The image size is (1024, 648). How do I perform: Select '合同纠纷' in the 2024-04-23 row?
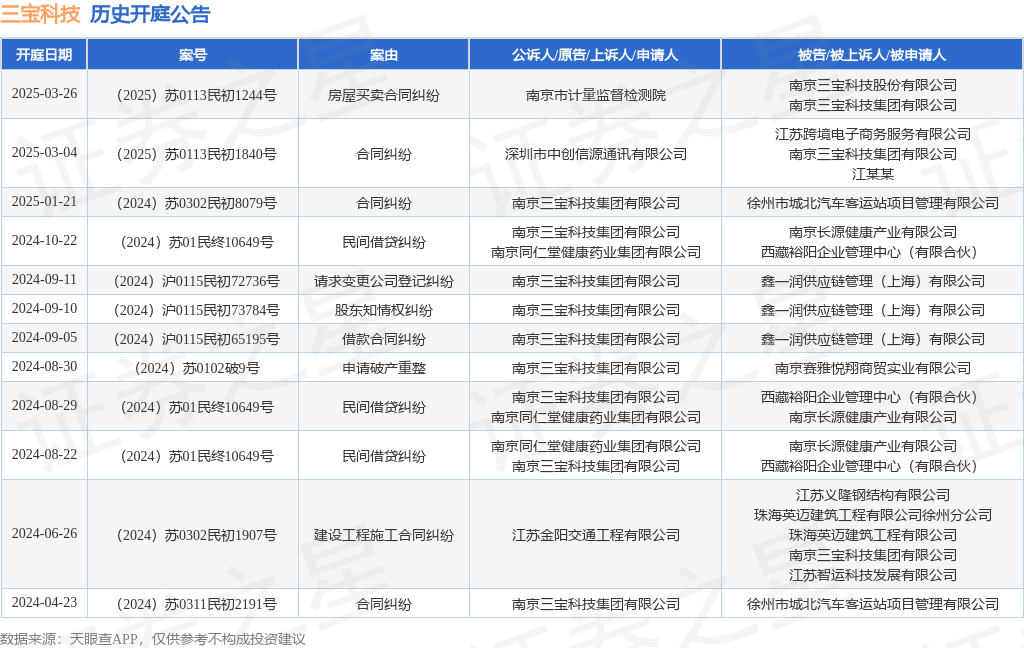(383, 604)
